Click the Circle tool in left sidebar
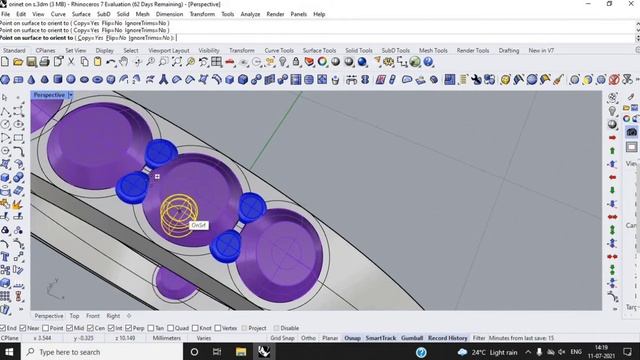The height and width of the screenshot is (360, 640). [x=5, y=124]
